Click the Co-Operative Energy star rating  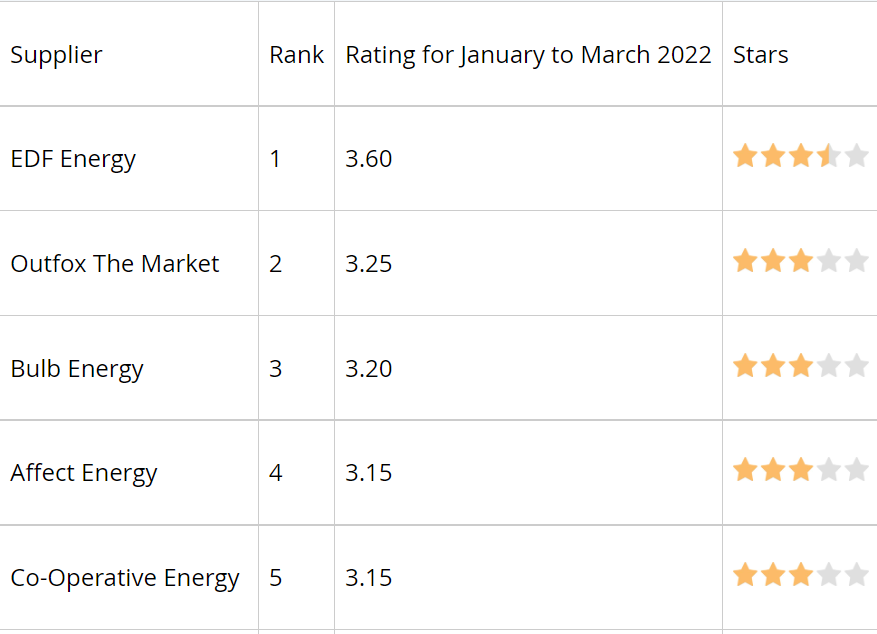click(800, 575)
